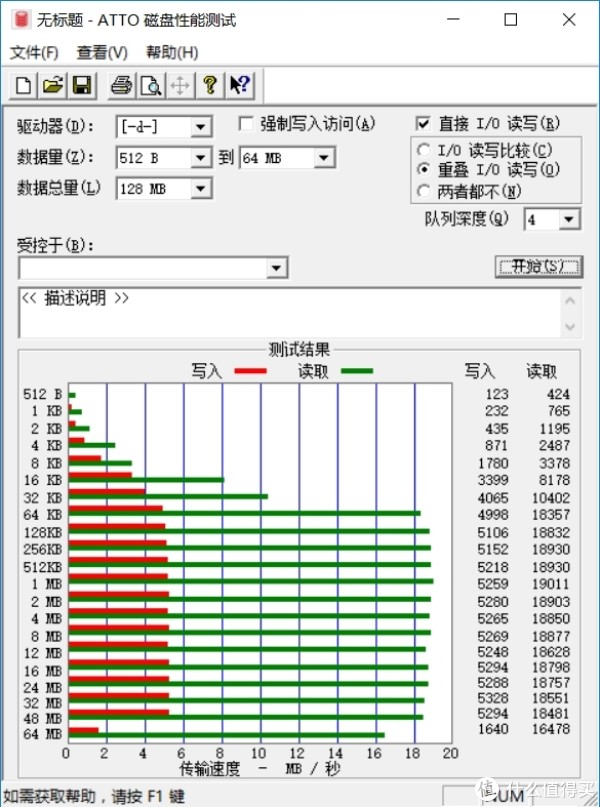
Task: Click write value 5328 for 32 MB
Action: pyautogui.click(x=493, y=698)
